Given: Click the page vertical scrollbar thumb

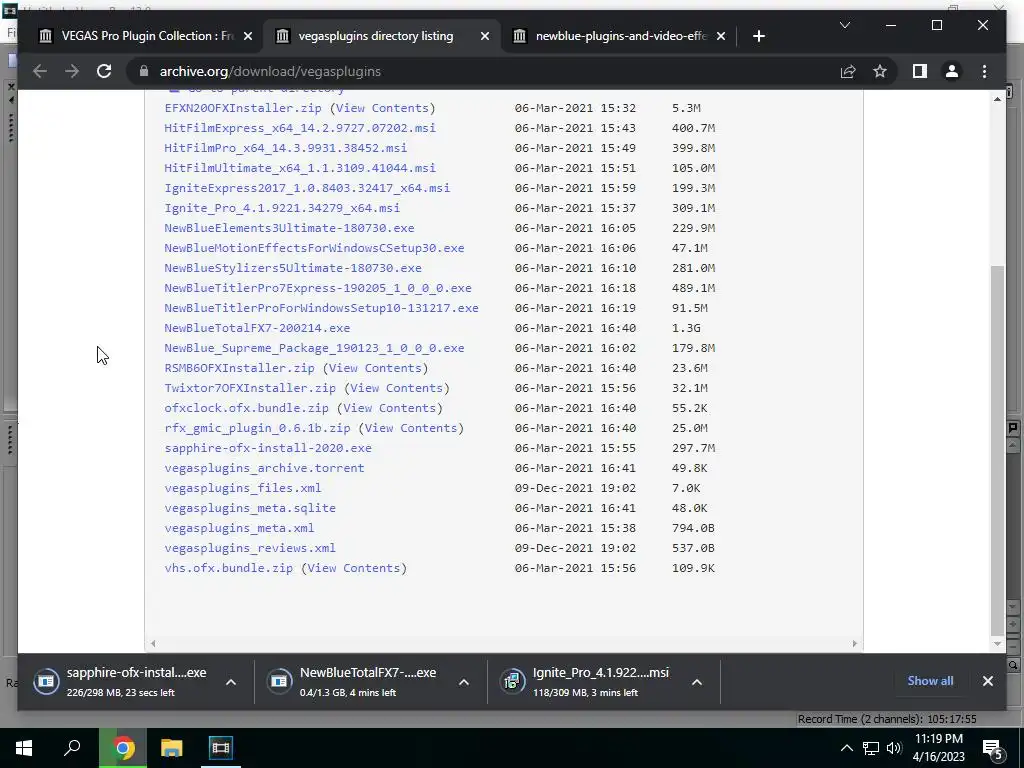Looking at the screenshot, I should tap(997, 449).
